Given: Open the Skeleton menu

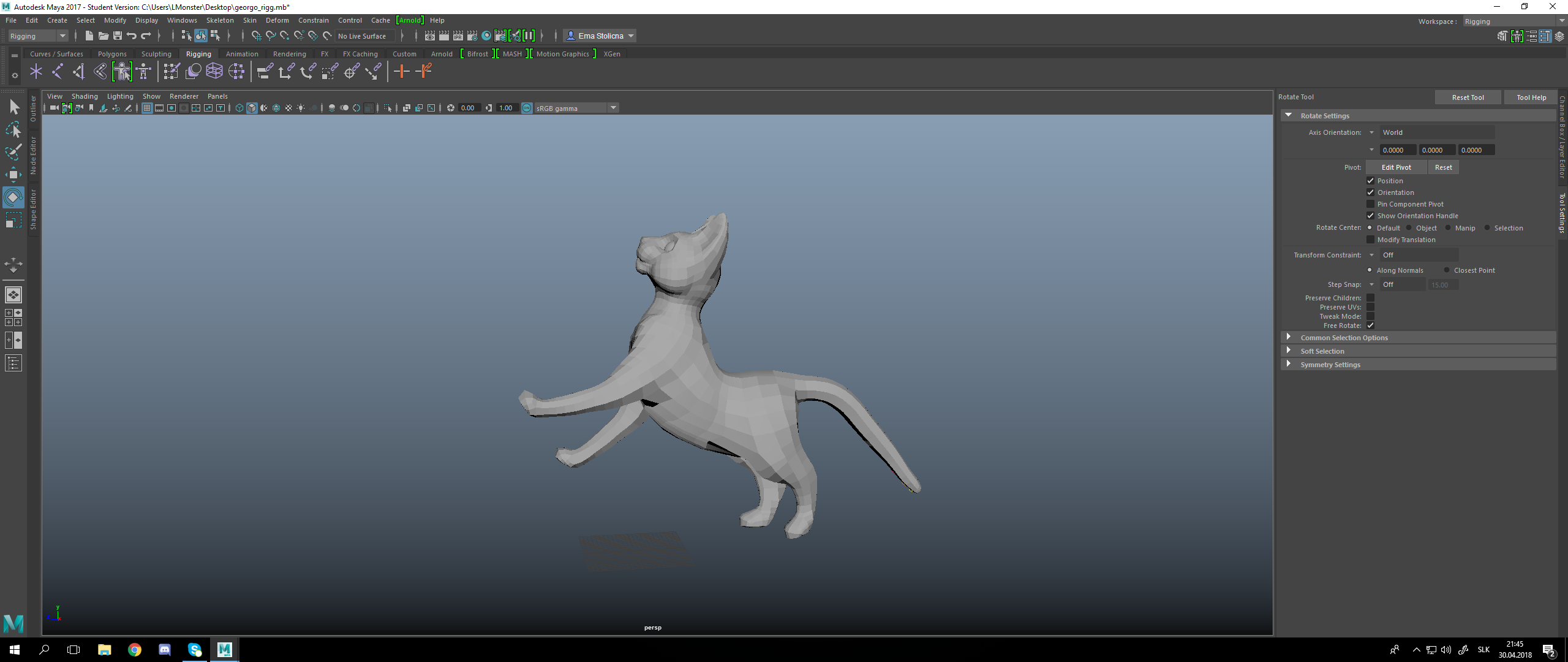Looking at the screenshot, I should [x=219, y=20].
